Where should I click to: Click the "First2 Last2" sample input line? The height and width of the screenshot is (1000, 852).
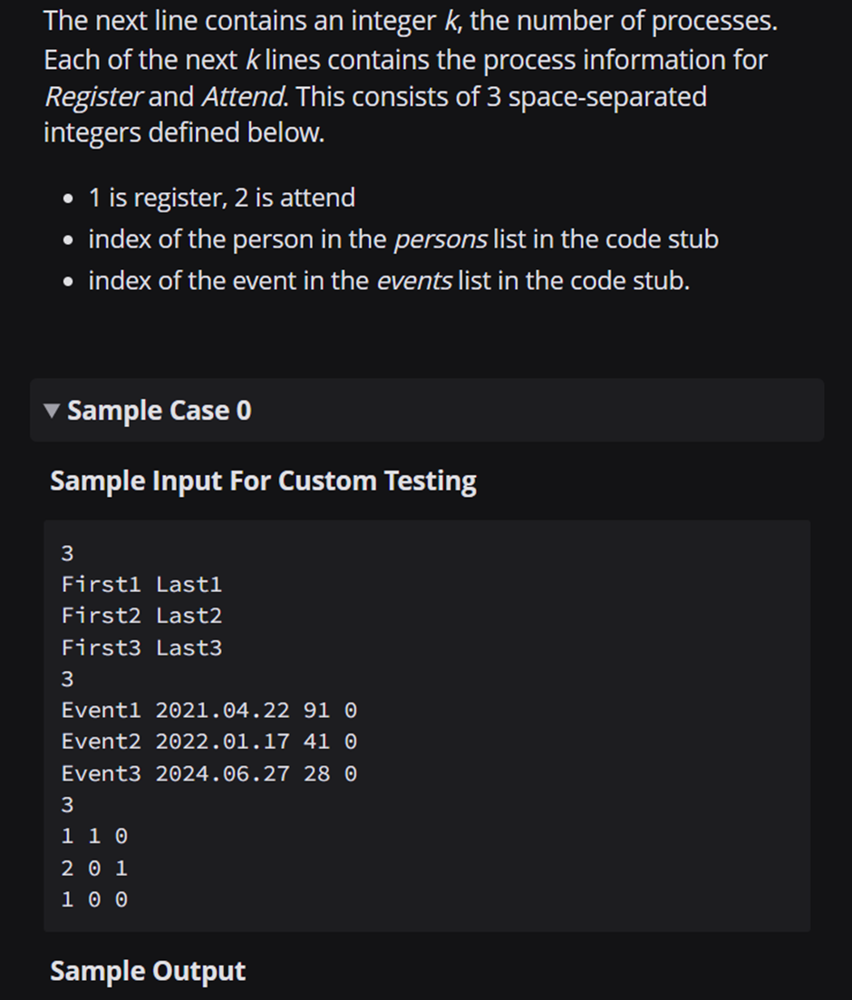pyautogui.click(x=141, y=616)
